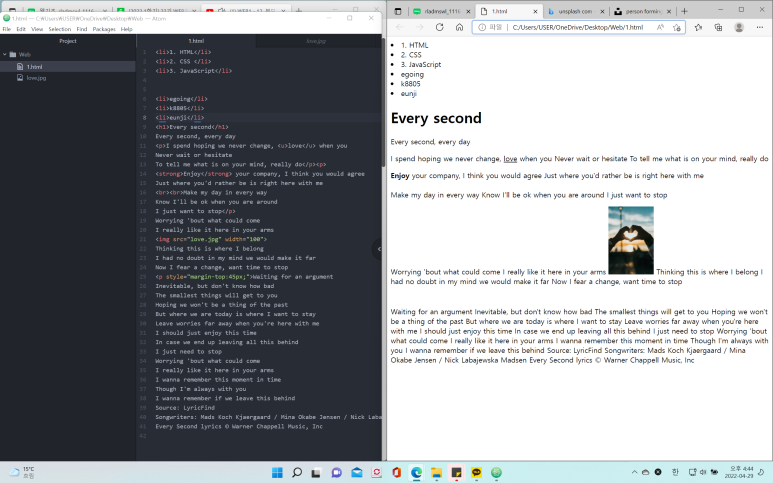Switch to the love.jpg editor tab in Atom

coord(316,41)
